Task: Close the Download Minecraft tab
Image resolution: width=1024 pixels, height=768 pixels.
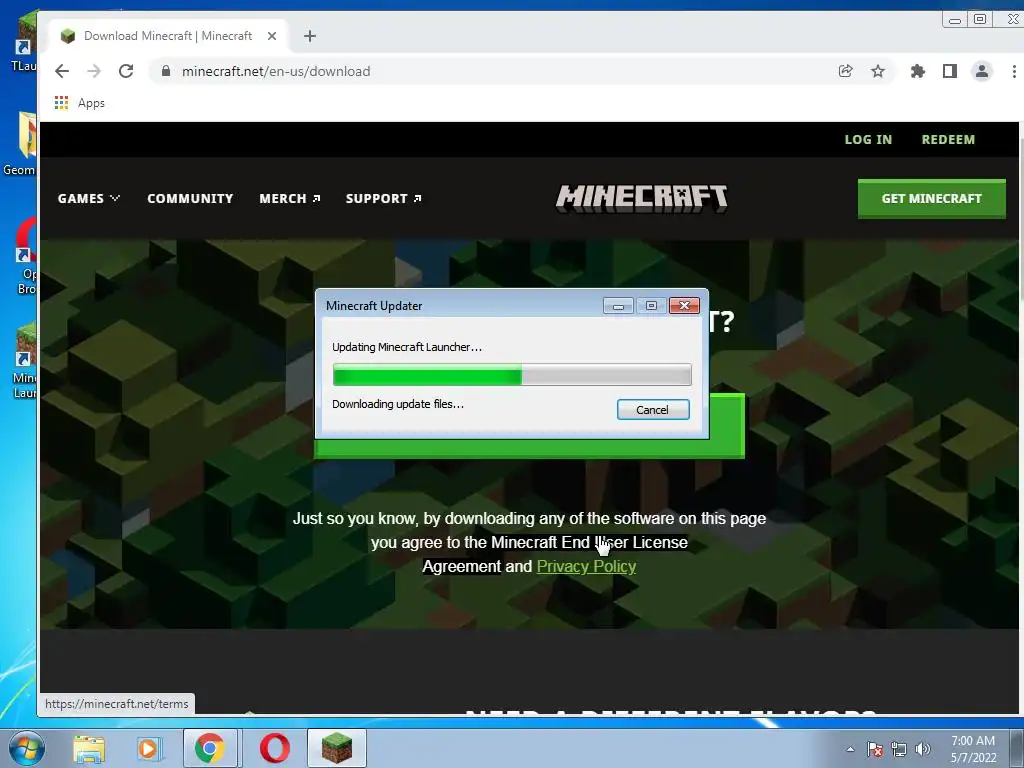Action: [272, 36]
